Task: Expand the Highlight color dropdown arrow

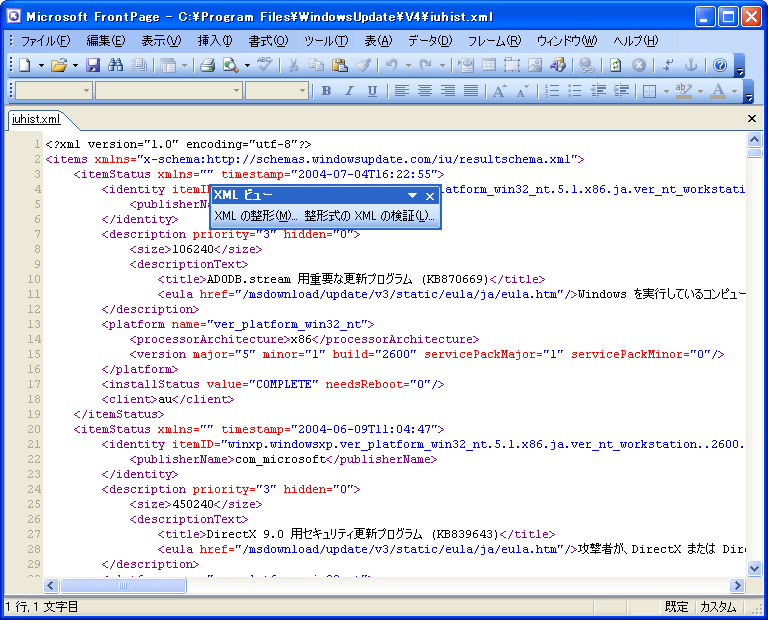Action: pos(700,91)
